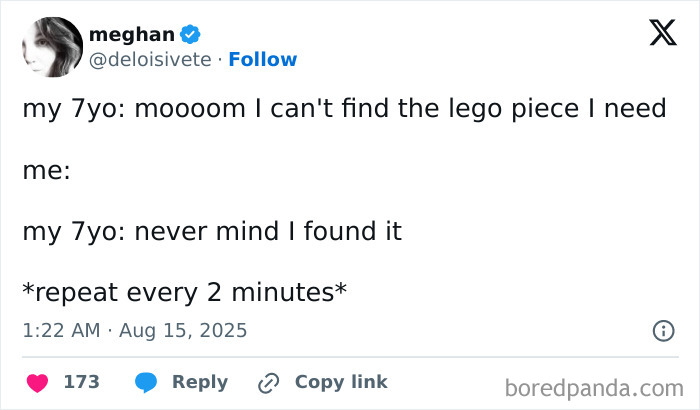
Task: Like the tweet with the heart icon
Action: (37, 382)
